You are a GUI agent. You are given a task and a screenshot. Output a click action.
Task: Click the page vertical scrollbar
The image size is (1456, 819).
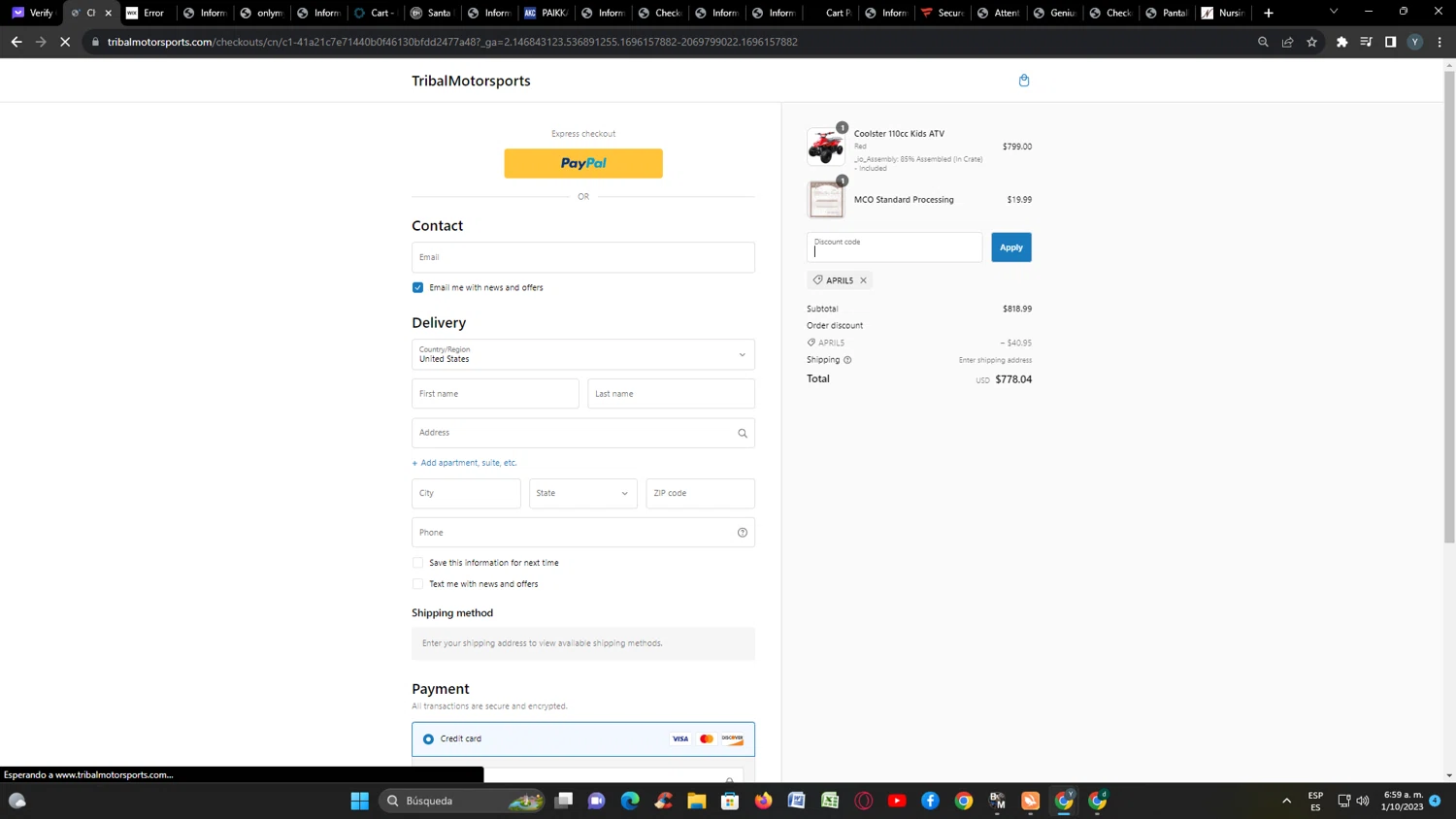(x=1449, y=306)
